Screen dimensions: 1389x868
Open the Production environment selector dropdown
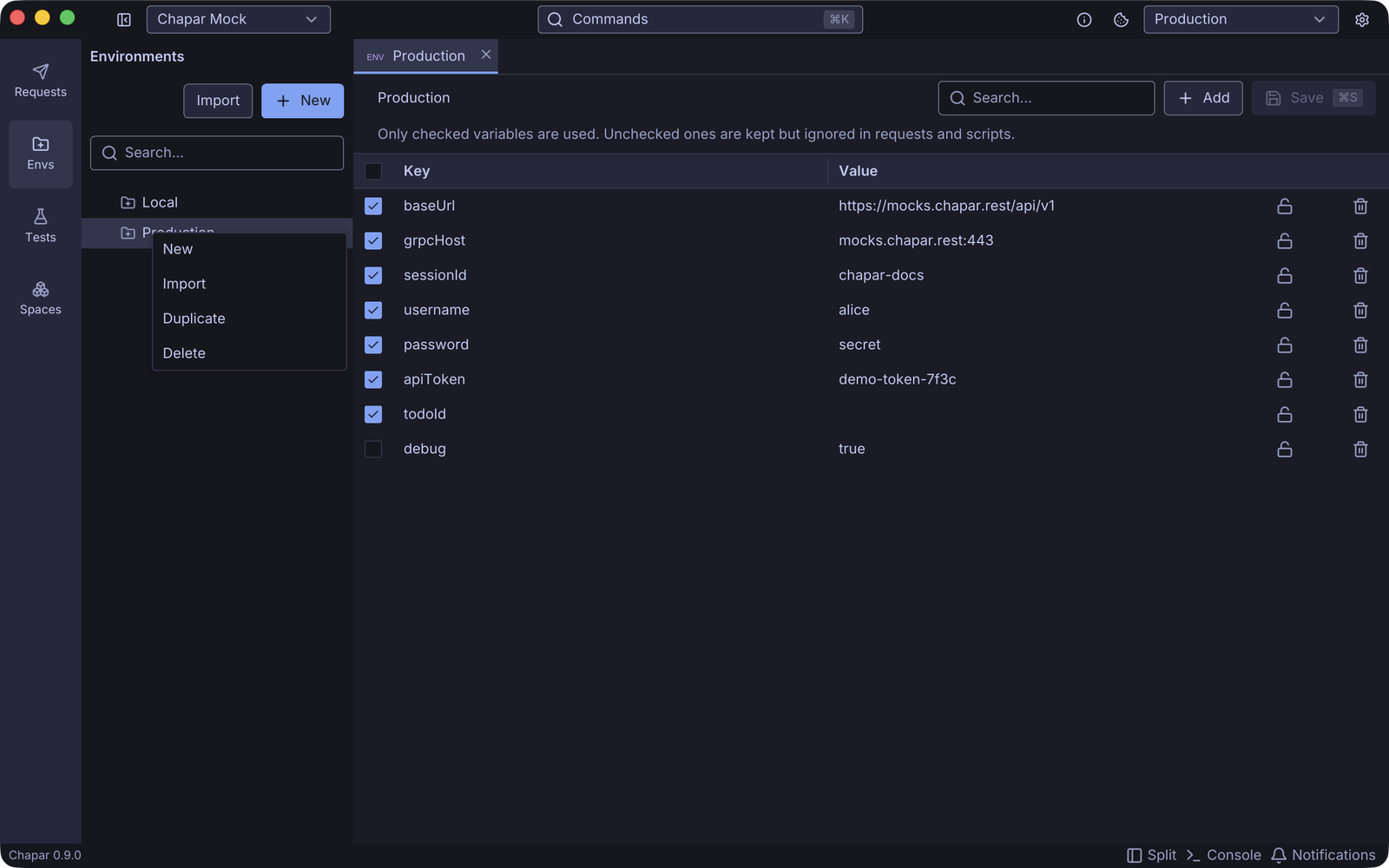pyautogui.click(x=1241, y=19)
